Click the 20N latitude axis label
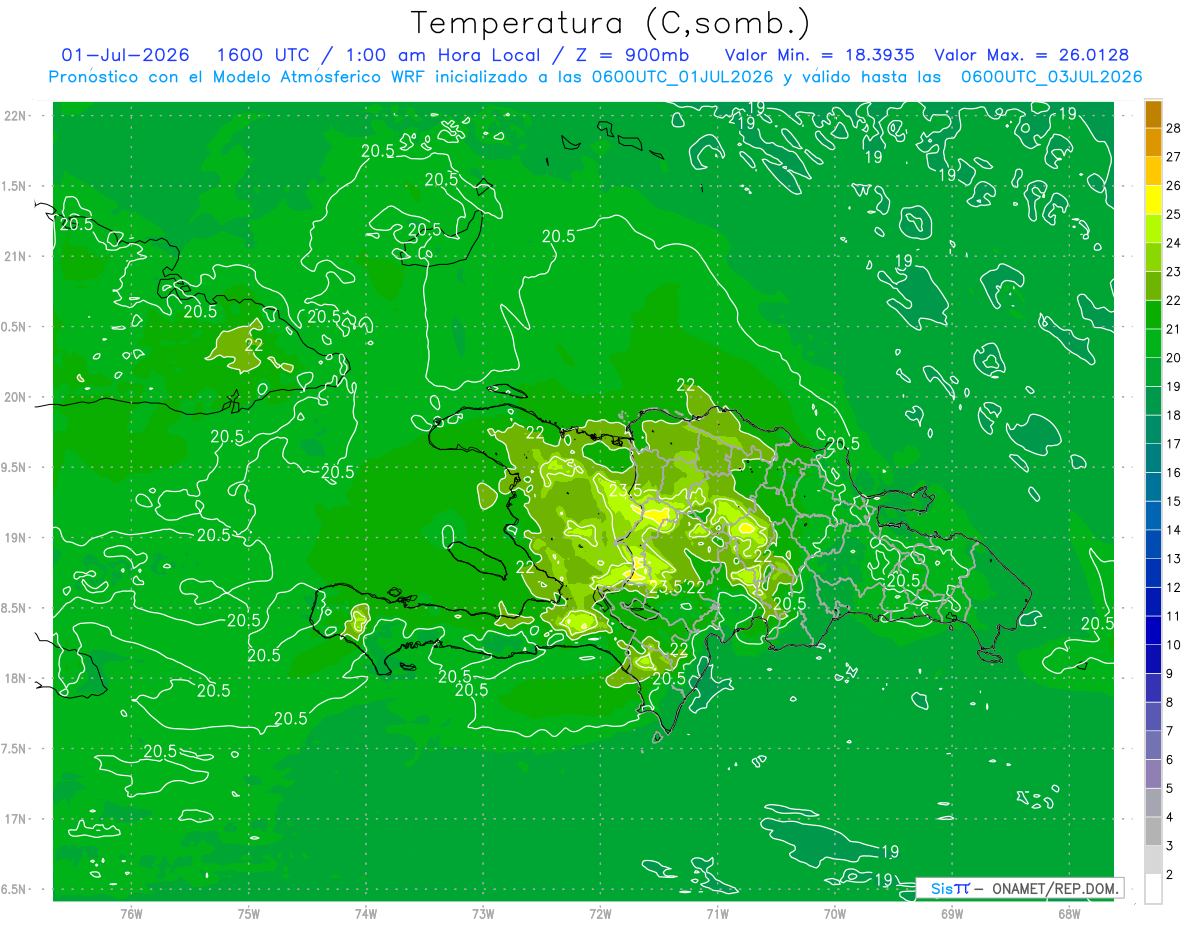The image size is (1200, 927). [x=16, y=397]
